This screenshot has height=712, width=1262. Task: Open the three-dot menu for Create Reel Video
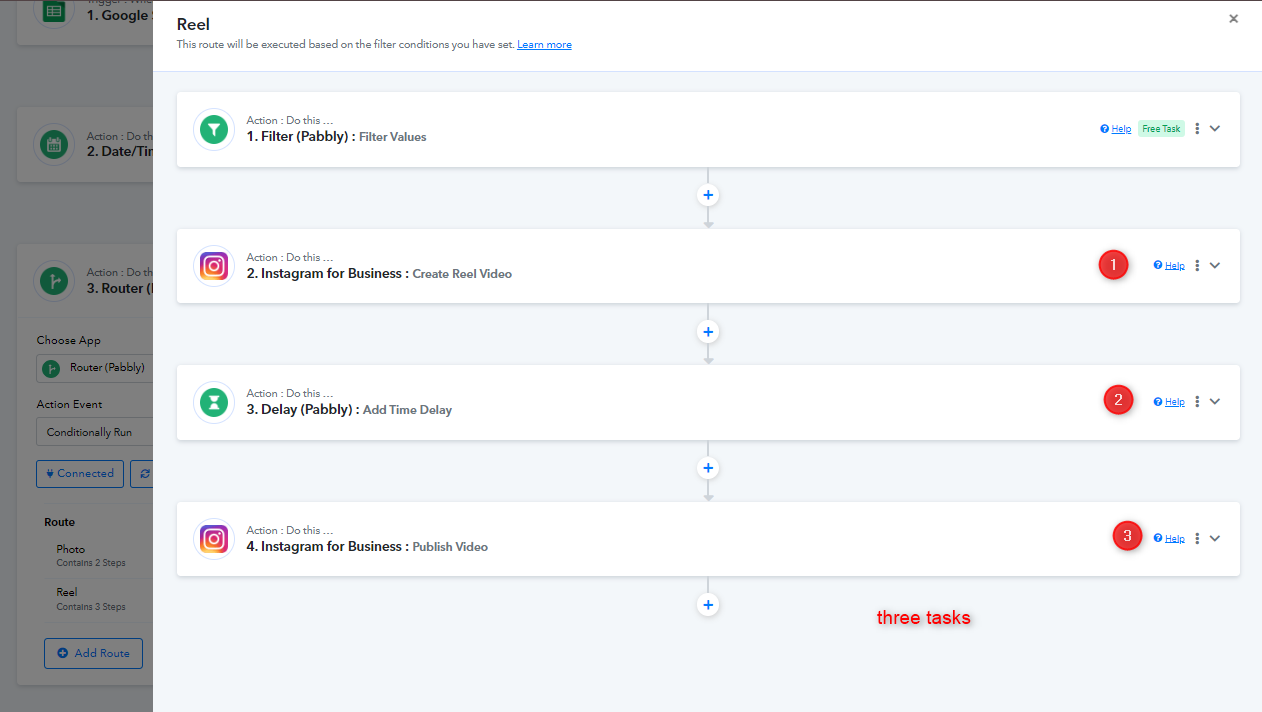pos(1197,266)
